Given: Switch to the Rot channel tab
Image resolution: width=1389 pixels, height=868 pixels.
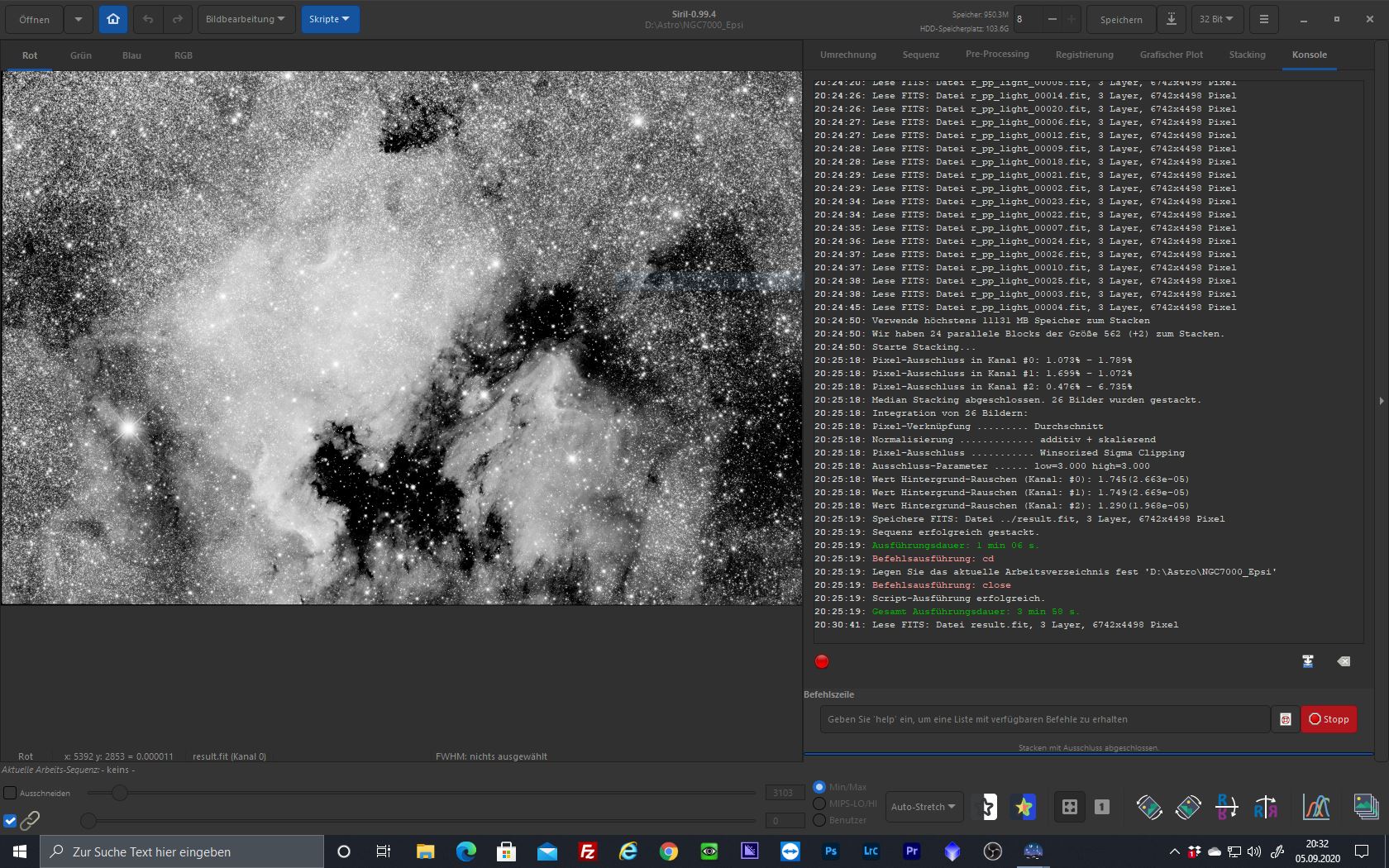Looking at the screenshot, I should [x=30, y=55].
